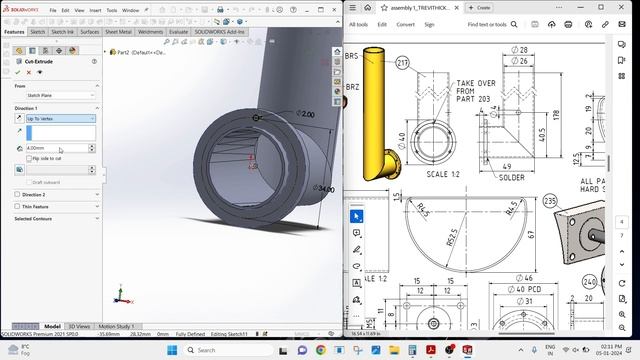
Task: Switch to Surfaces CommandManager tab
Action: pos(89,32)
